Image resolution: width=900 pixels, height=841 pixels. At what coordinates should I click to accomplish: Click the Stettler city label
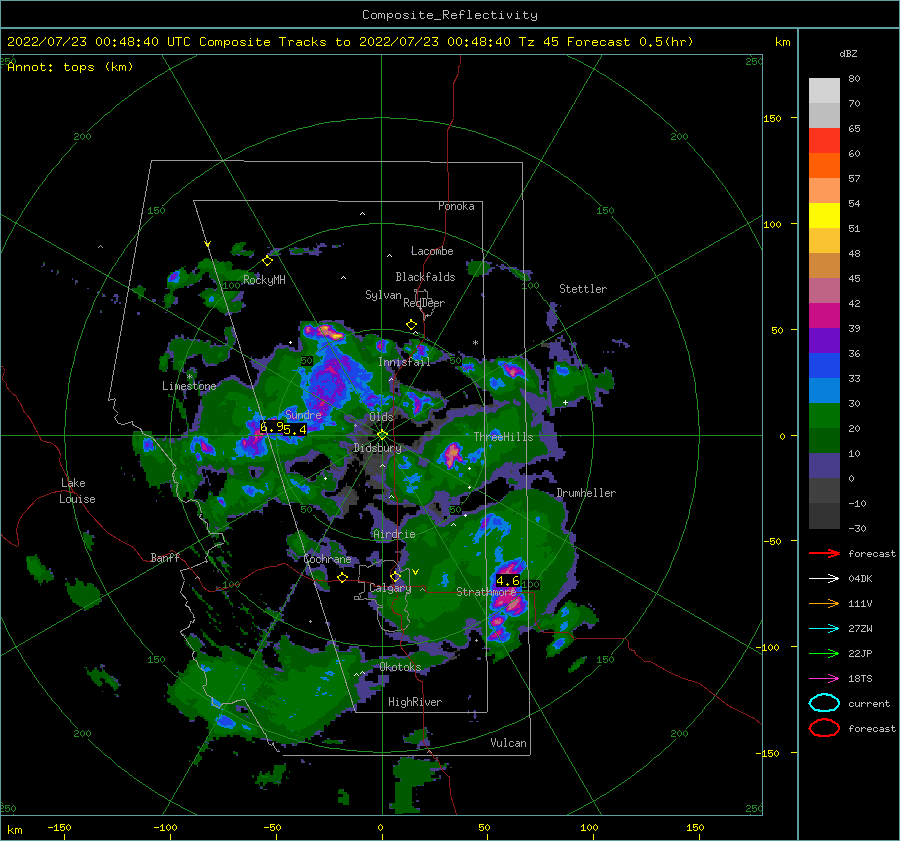(x=583, y=289)
